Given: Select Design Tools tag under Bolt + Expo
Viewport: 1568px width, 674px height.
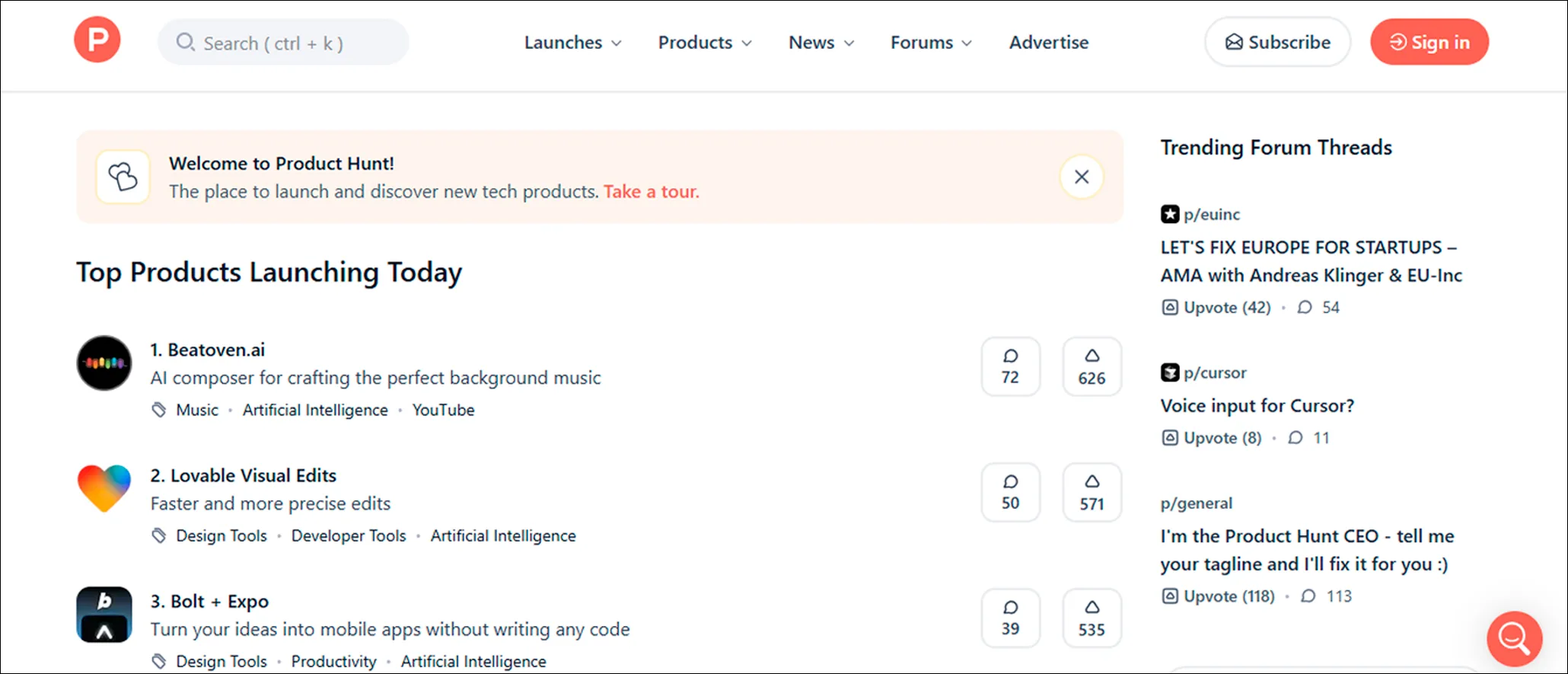Looking at the screenshot, I should tap(221, 661).
